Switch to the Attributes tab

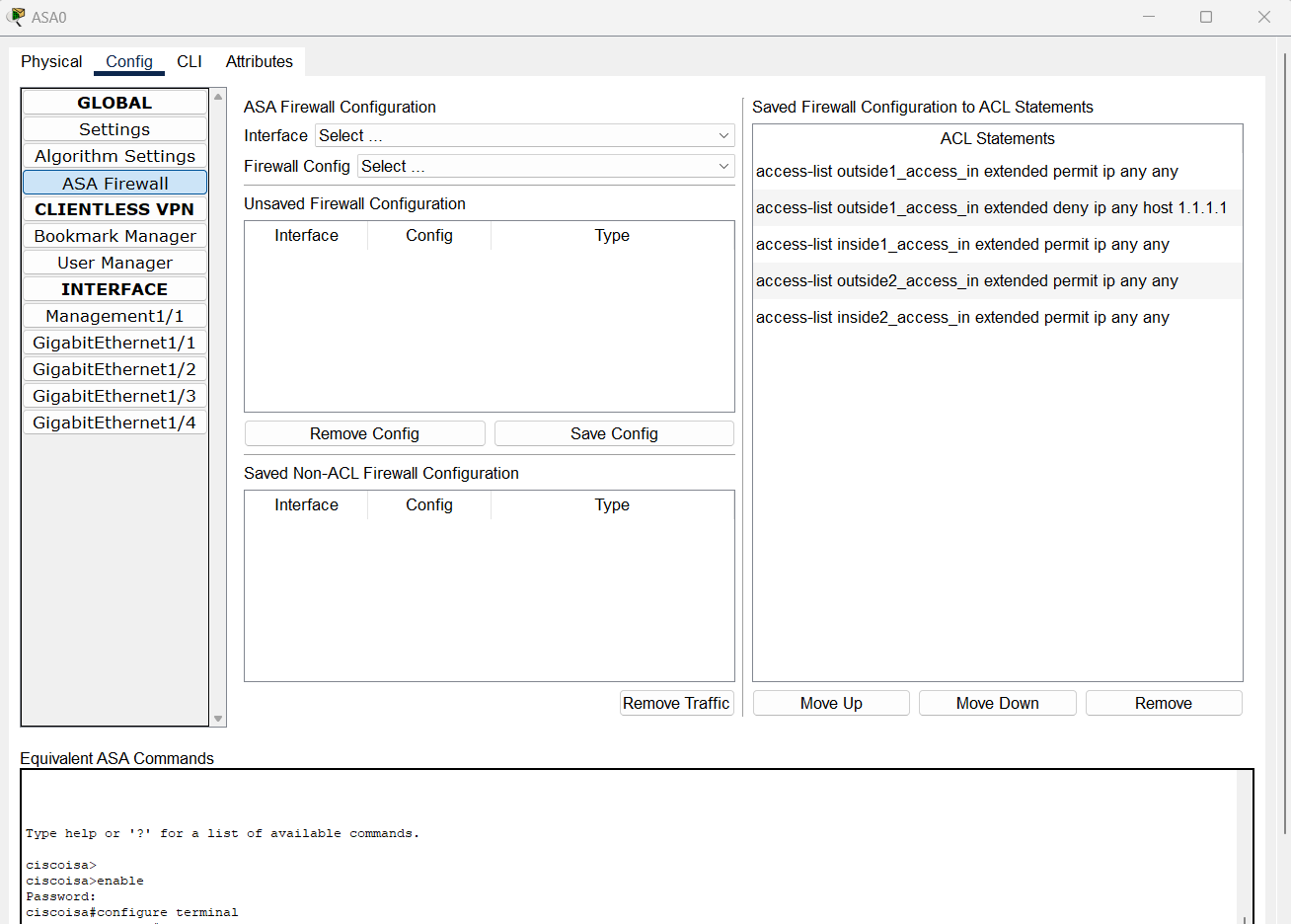pos(259,61)
